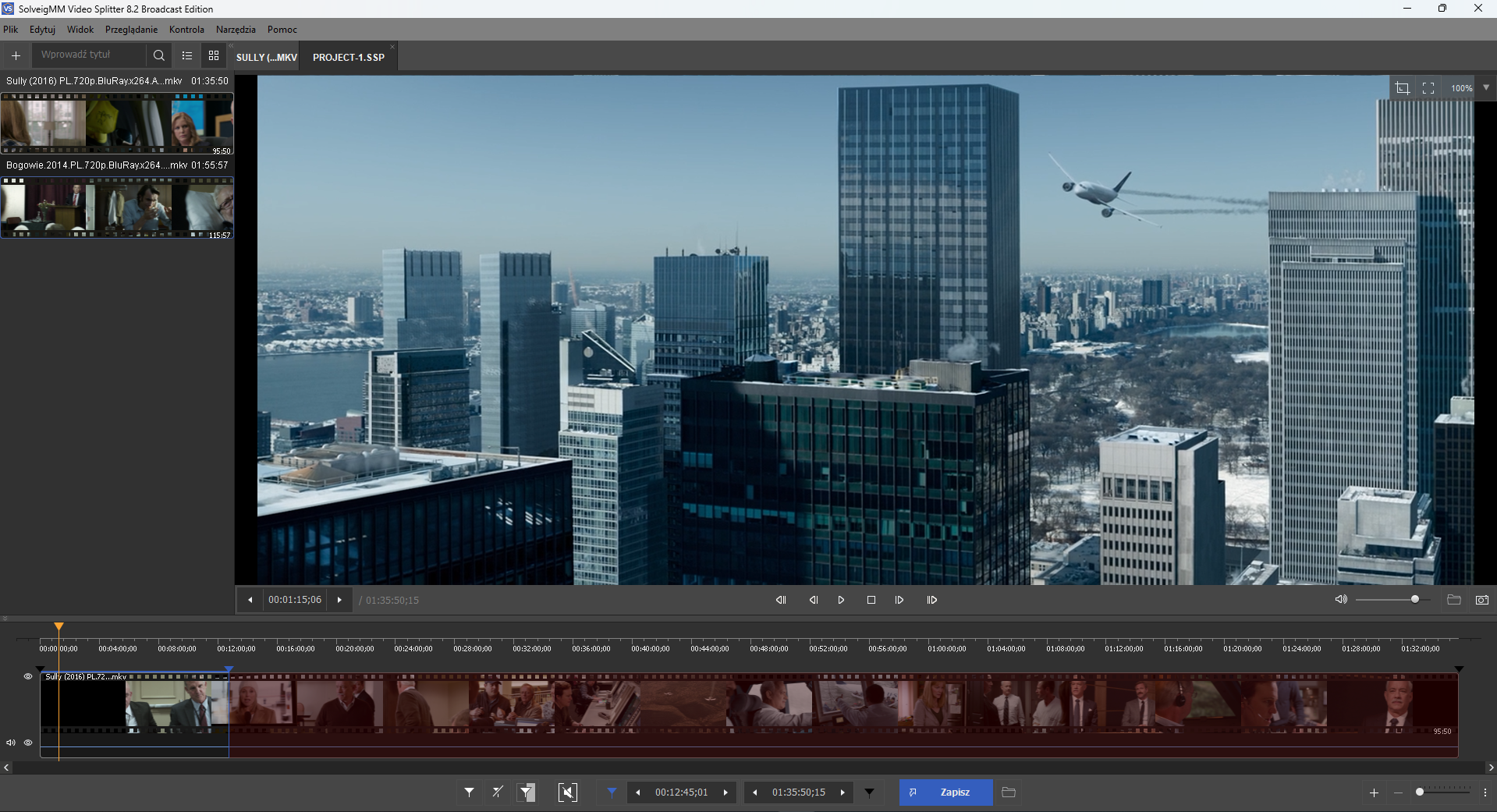Click the blue cut marker on timeline
The image size is (1497, 812).
pyautogui.click(x=229, y=669)
